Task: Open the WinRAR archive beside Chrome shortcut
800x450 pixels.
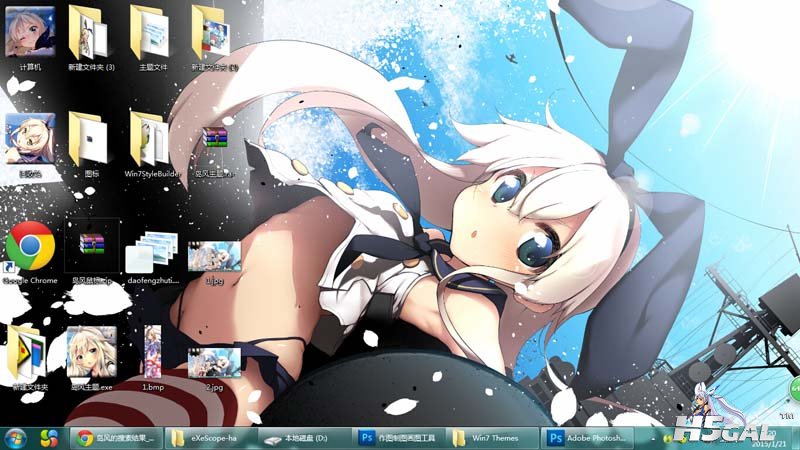Action: coord(91,245)
